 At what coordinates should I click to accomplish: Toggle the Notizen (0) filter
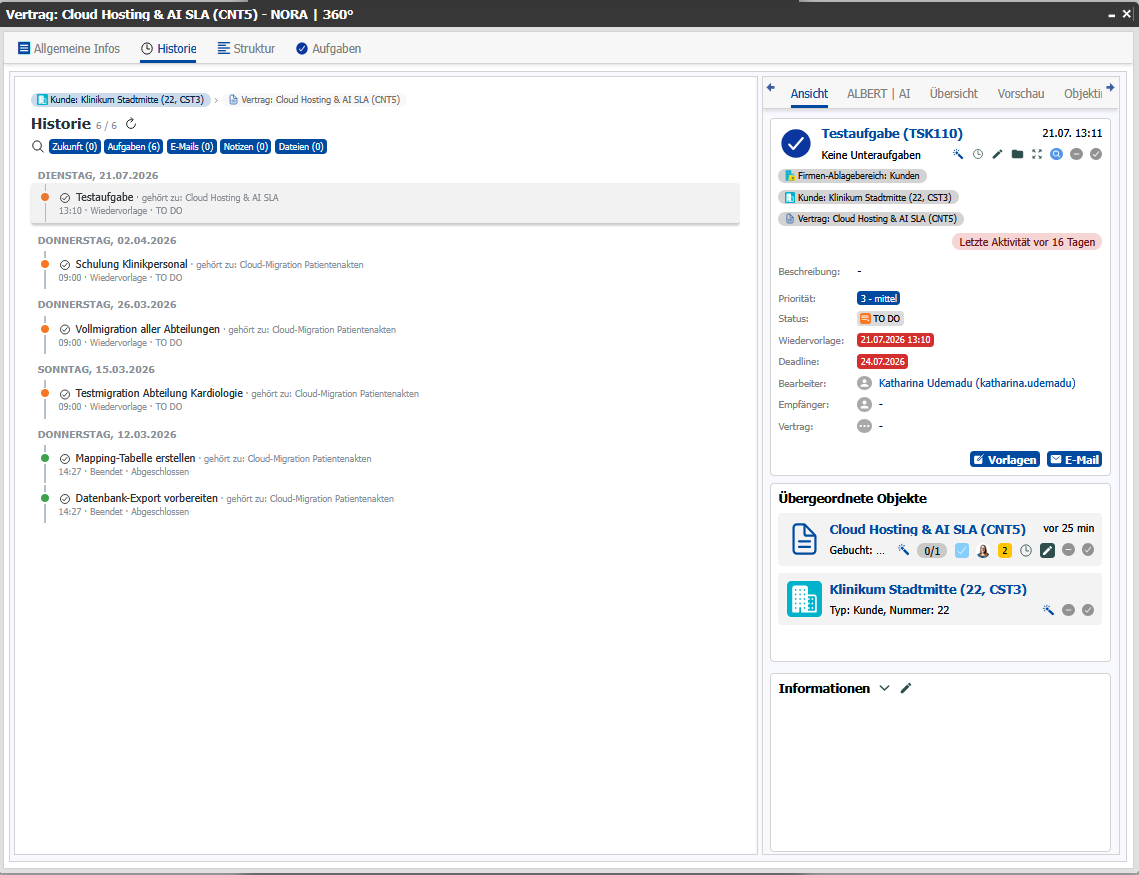coord(246,147)
